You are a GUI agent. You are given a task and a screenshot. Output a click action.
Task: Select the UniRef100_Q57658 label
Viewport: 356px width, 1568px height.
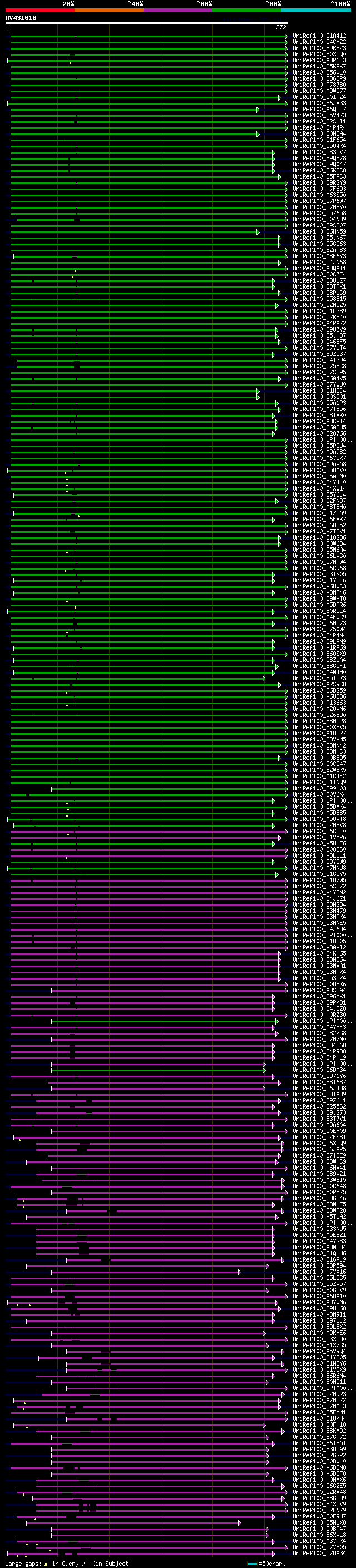319,213
